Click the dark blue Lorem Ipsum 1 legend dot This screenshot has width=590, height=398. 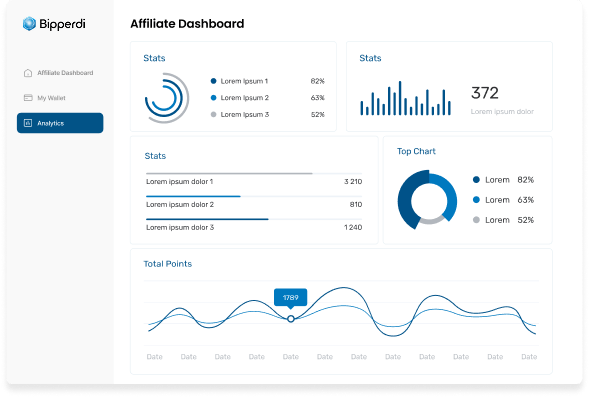coord(213,81)
